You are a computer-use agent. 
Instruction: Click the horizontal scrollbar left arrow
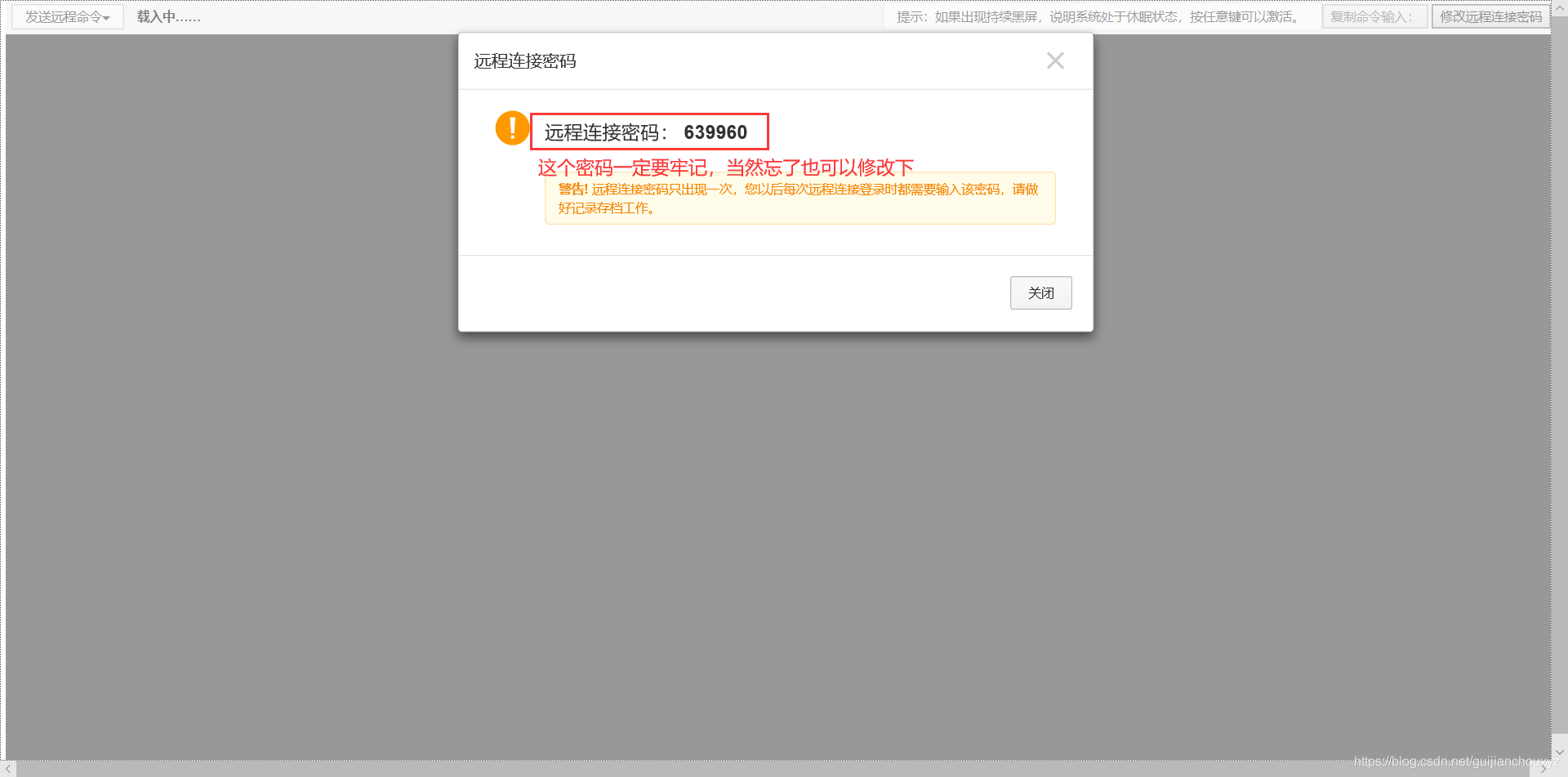(8, 769)
